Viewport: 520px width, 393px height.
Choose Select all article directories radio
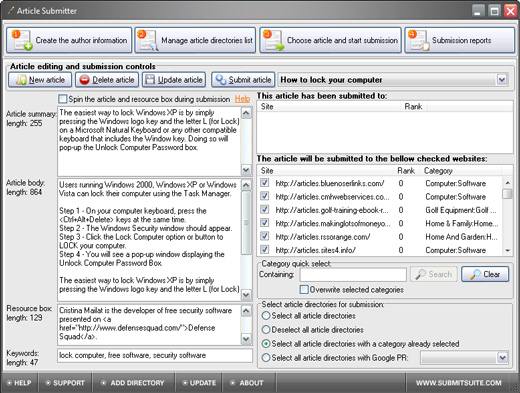tap(266, 316)
